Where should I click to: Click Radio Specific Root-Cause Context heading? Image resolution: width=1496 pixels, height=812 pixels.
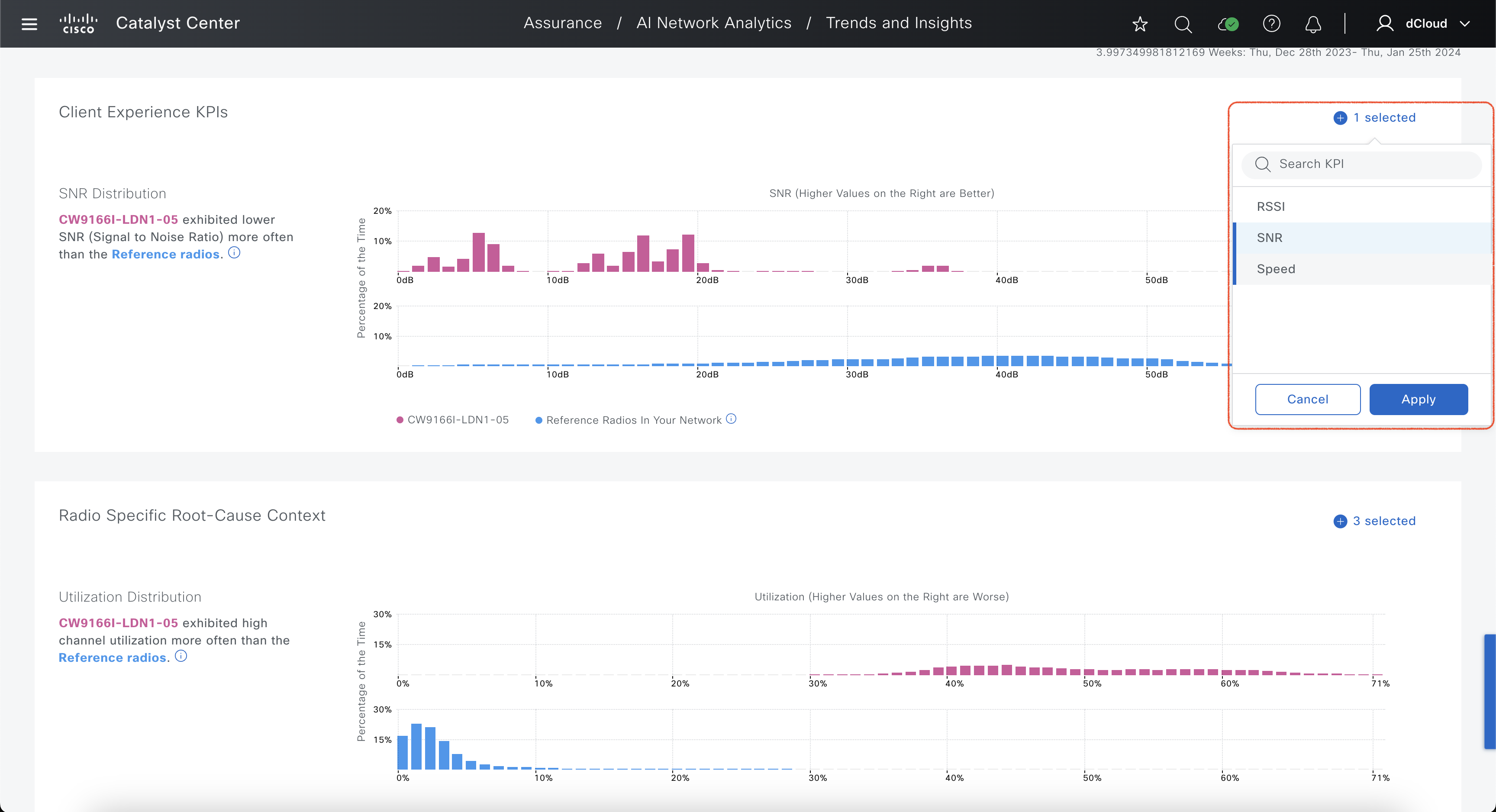pyautogui.click(x=192, y=515)
